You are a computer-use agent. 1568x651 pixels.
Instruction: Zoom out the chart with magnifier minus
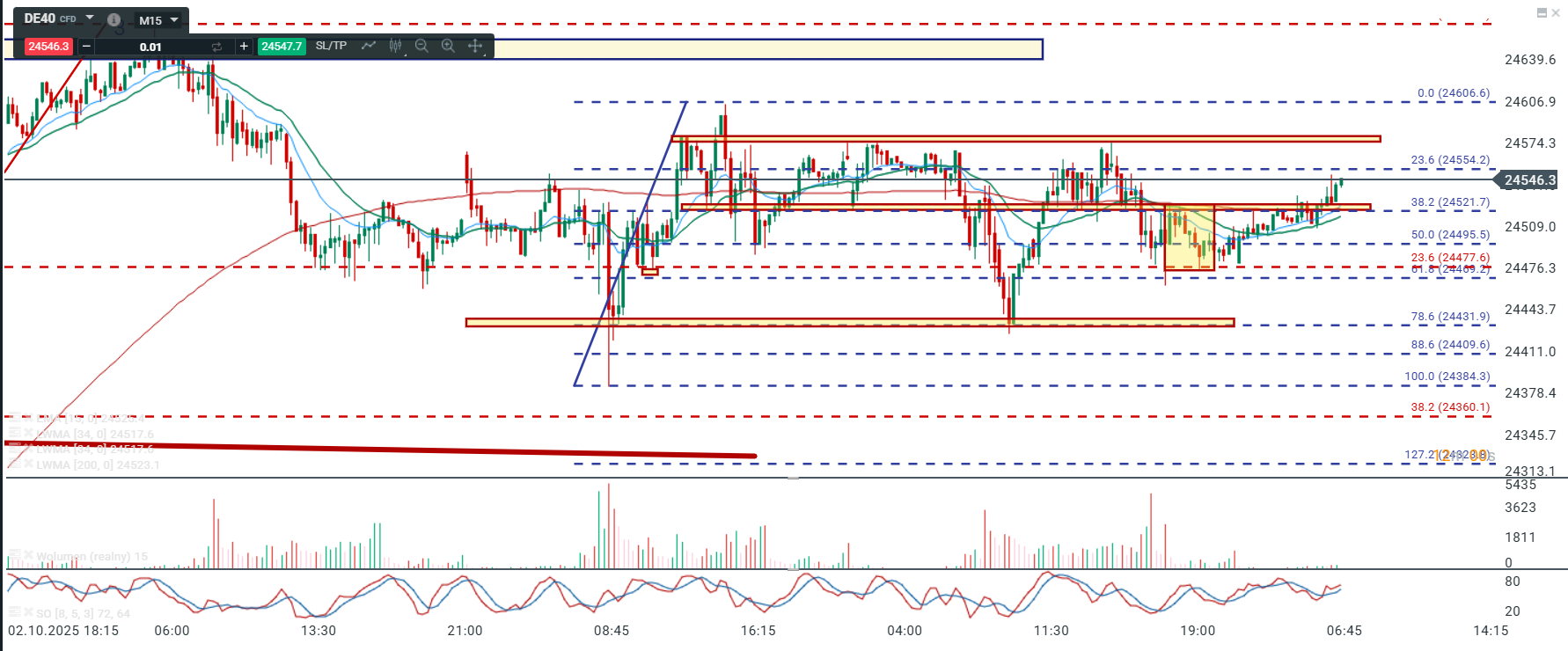point(421,46)
